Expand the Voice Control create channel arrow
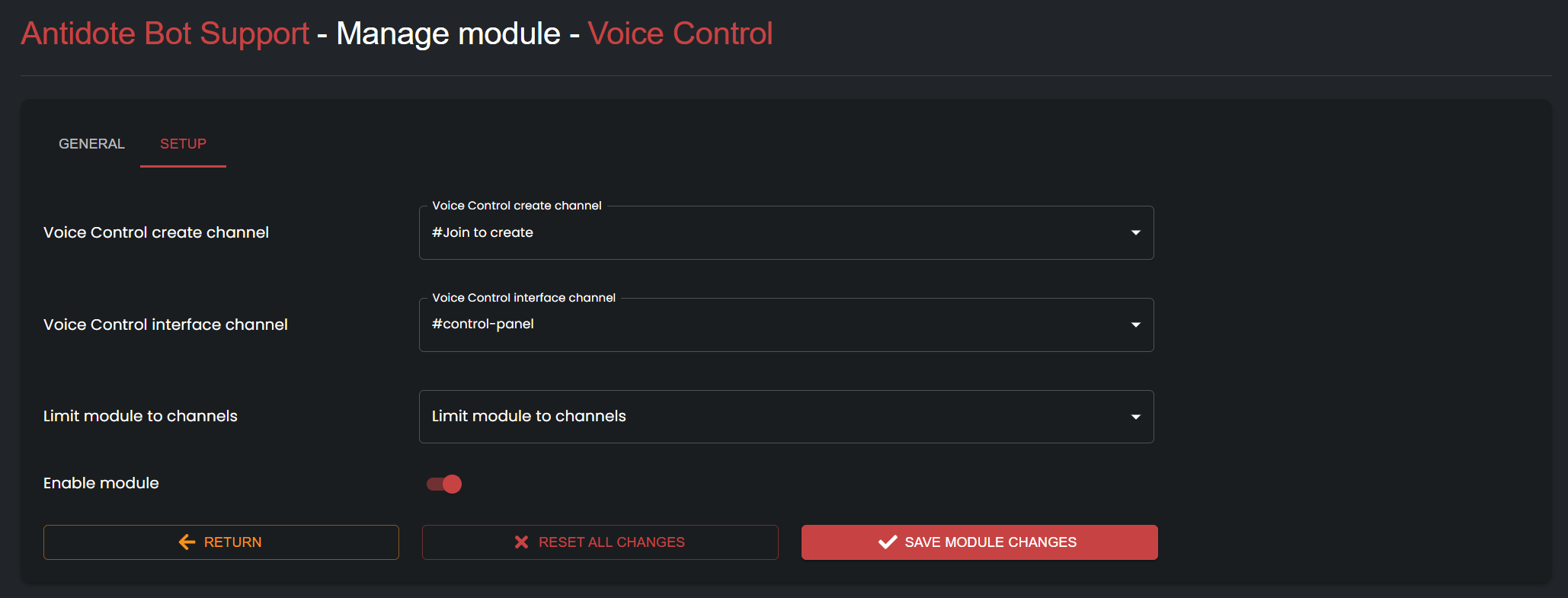 [x=1135, y=232]
